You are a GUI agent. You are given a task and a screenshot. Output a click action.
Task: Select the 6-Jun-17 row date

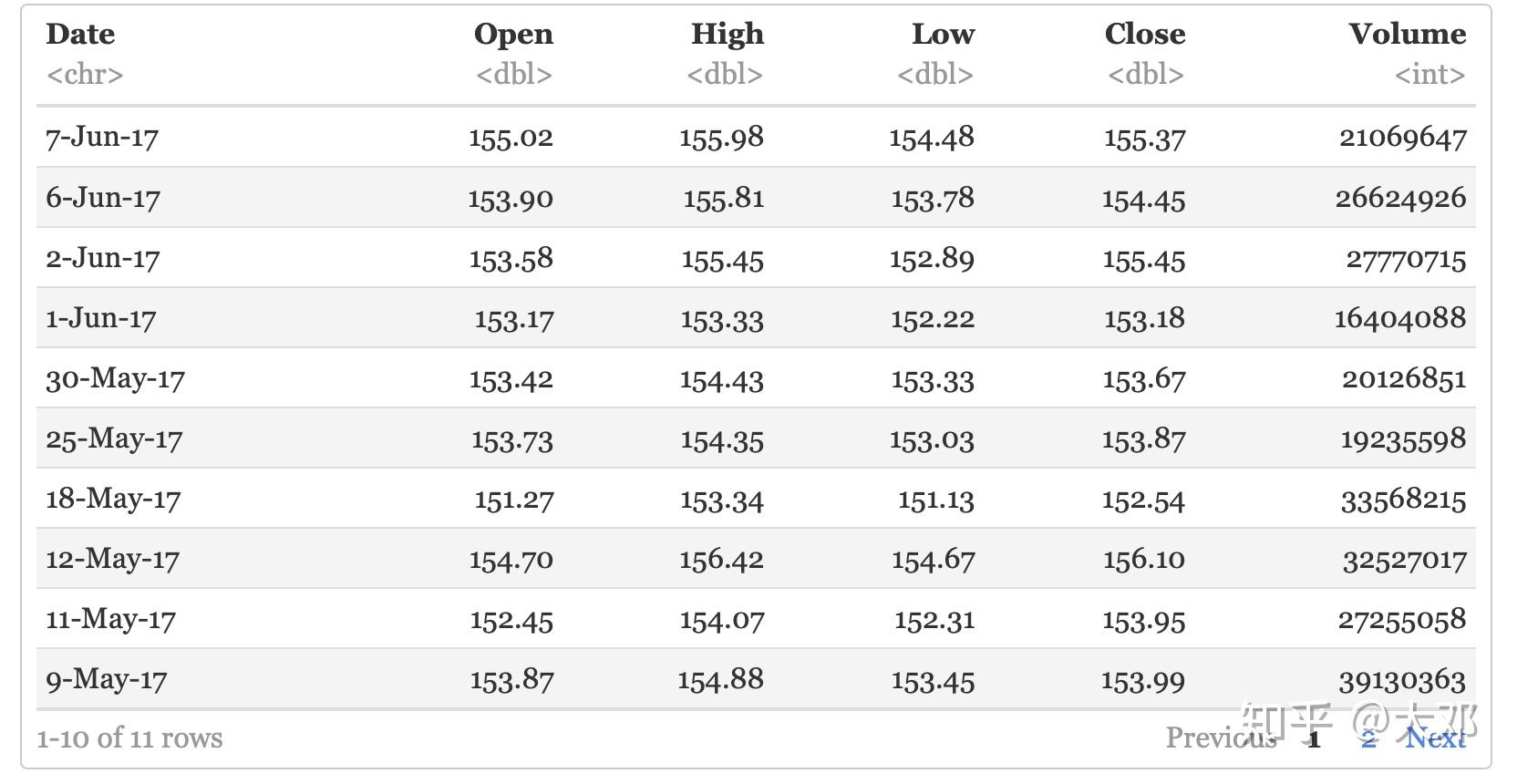pos(103,198)
